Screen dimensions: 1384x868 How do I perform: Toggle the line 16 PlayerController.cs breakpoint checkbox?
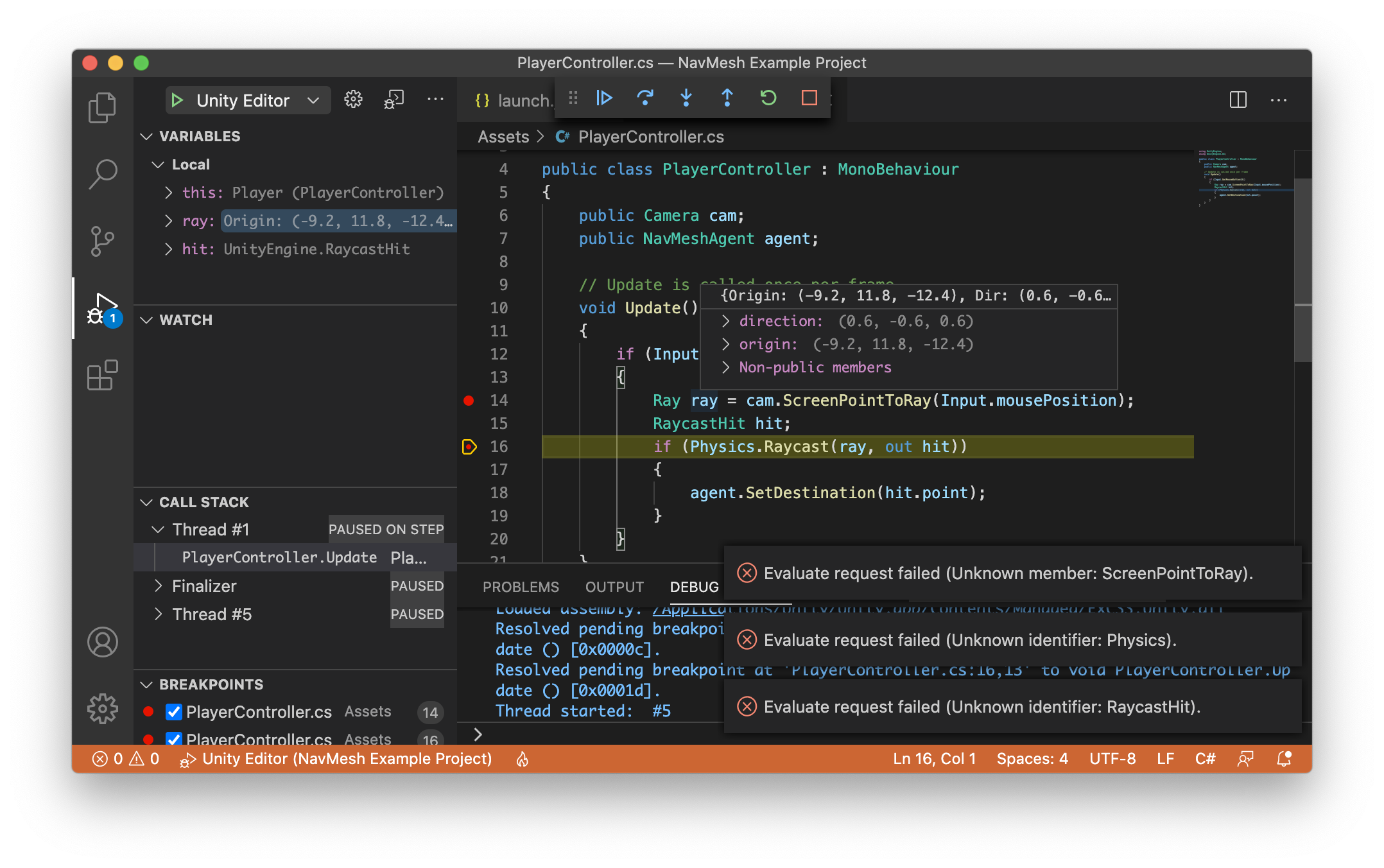pyautogui.click(x=173, y=738)
